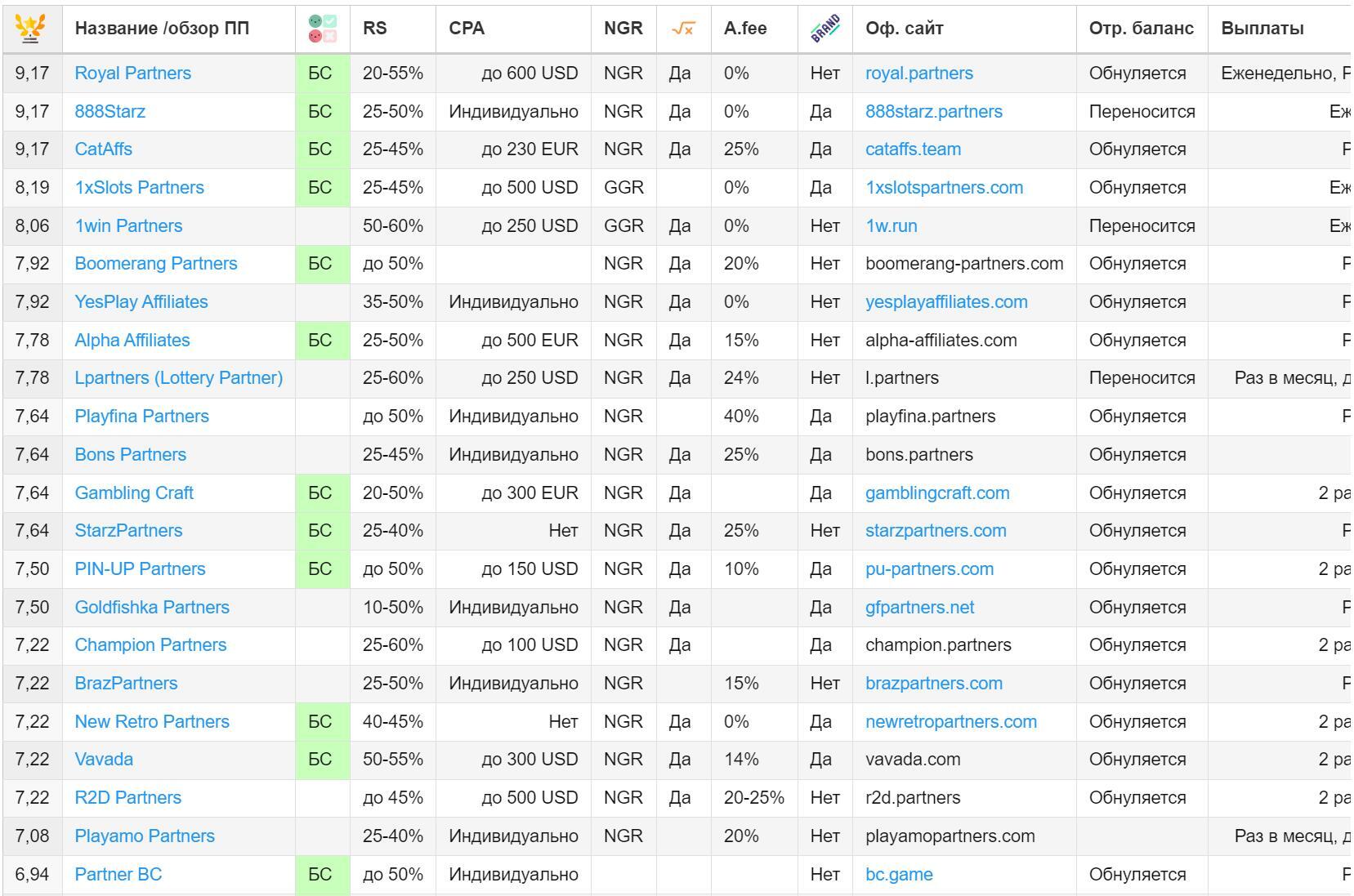Open the R2D Partners link
This screenshot has height=896, width=1354.
127,797
